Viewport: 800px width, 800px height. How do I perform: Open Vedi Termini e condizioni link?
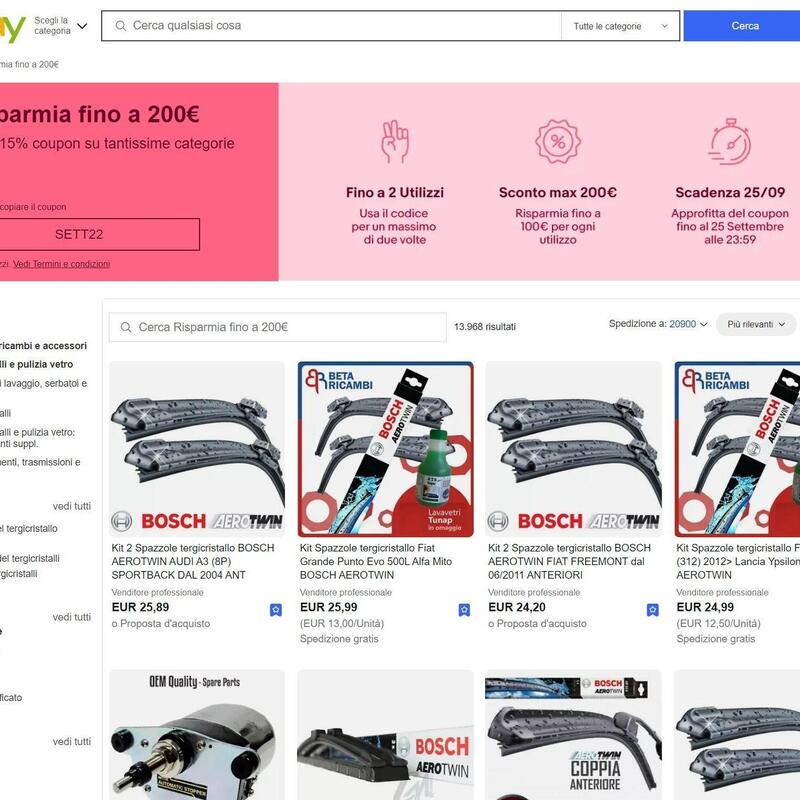point(61,264)
